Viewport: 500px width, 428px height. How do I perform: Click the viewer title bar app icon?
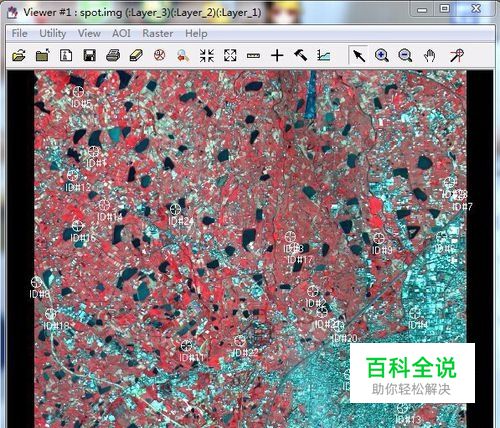pyautogui.click(x=13, y=12)
